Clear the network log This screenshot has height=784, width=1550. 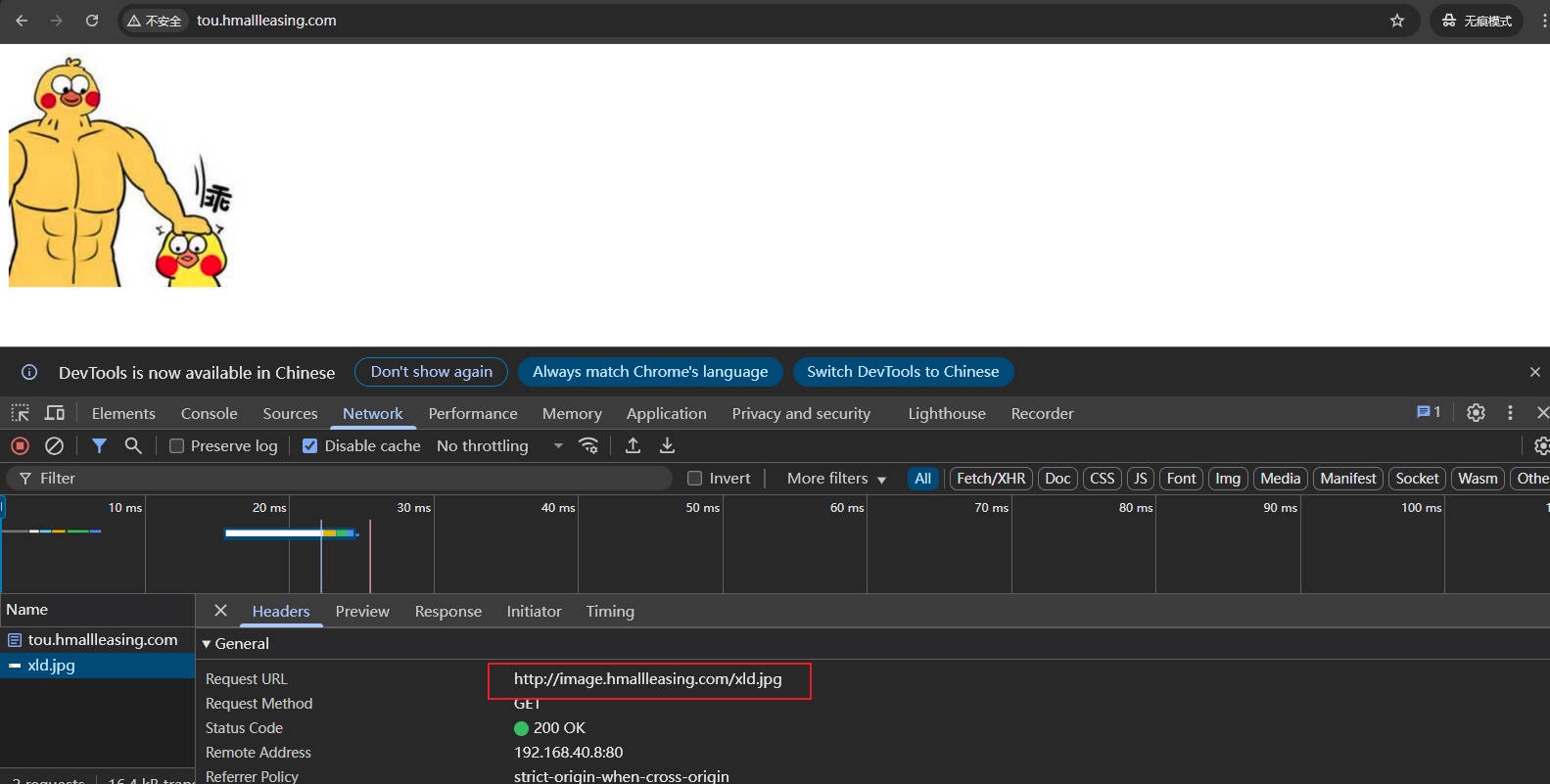click(55, 446)
